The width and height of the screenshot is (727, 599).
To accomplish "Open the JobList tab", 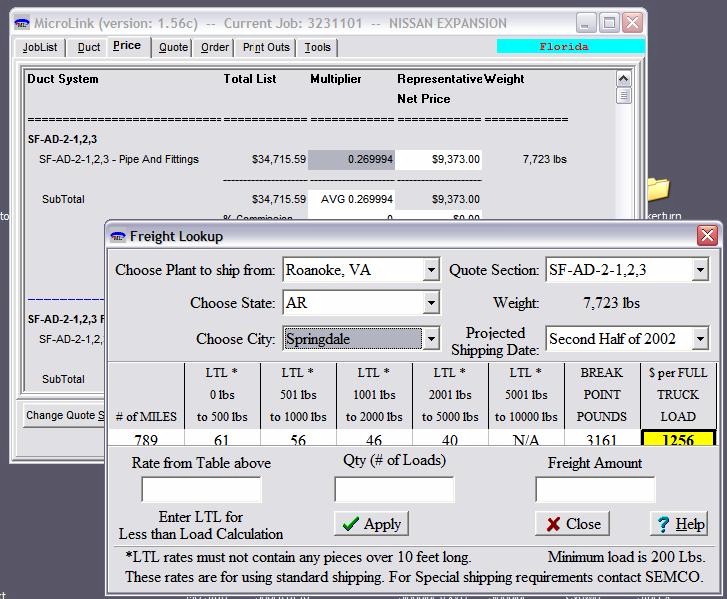I will (x=40, y=47).
